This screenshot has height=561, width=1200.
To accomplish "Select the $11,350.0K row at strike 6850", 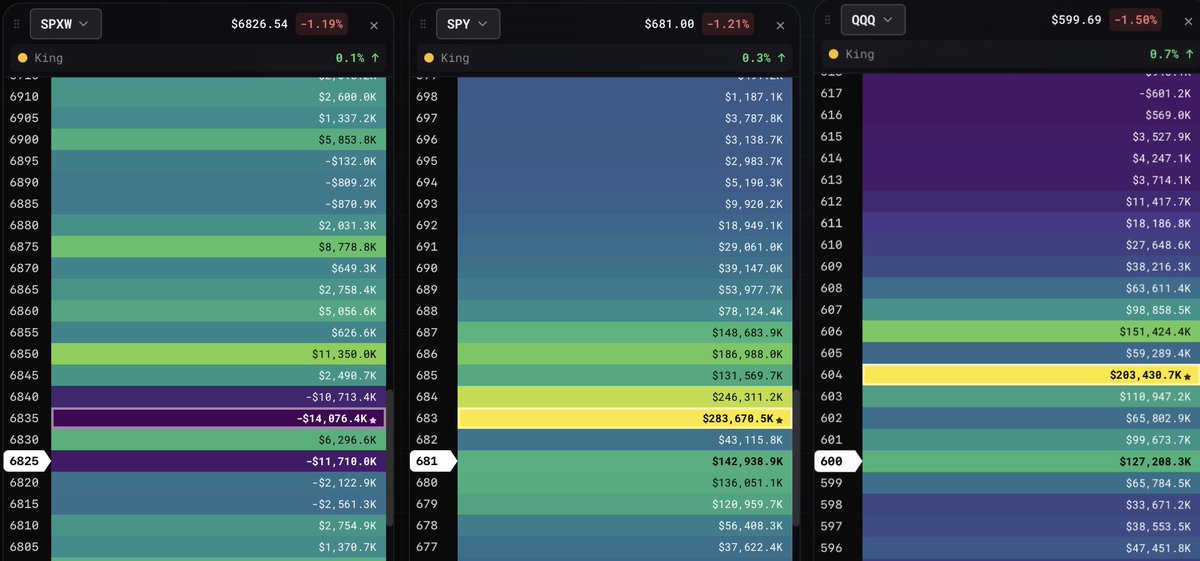I will point(218,354).
